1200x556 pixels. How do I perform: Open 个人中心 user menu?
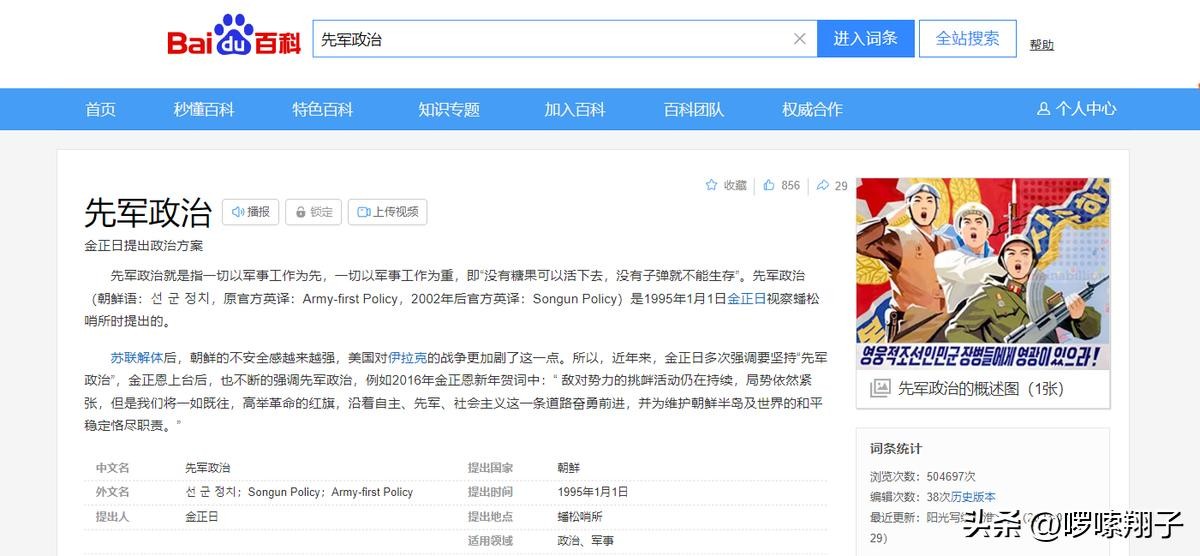click(1076, 109)
